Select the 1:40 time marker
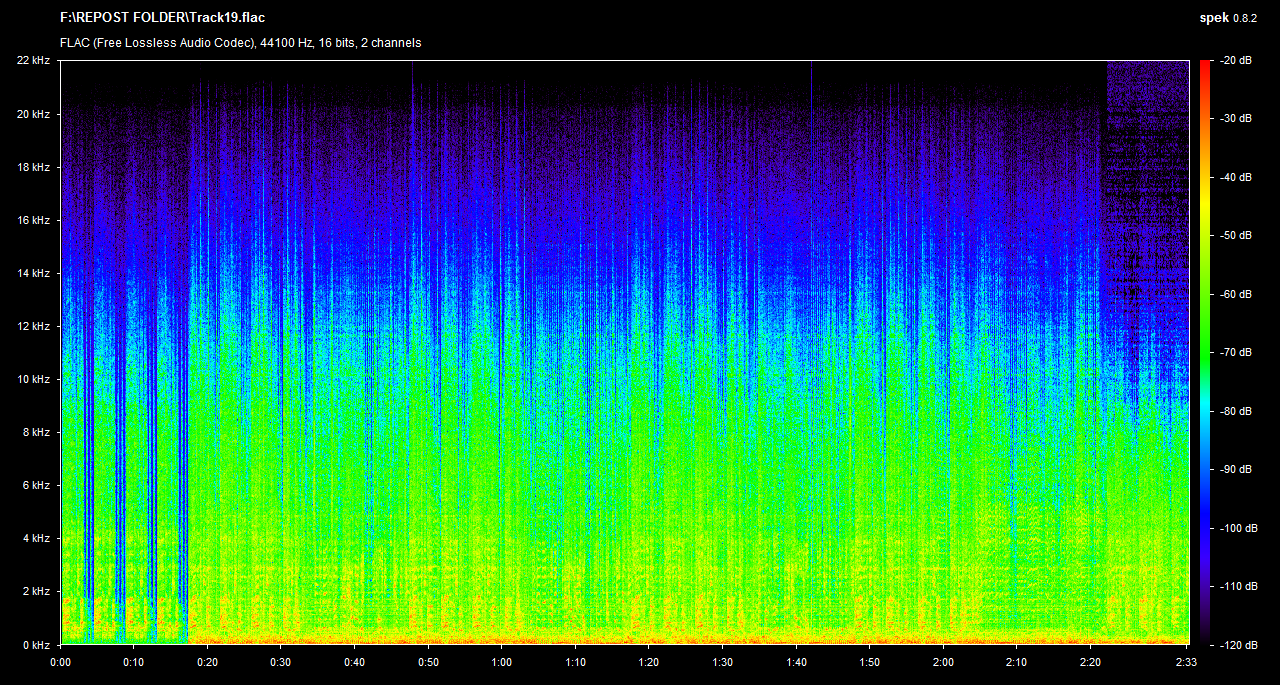1280x685 pixels. pos(796,662)
